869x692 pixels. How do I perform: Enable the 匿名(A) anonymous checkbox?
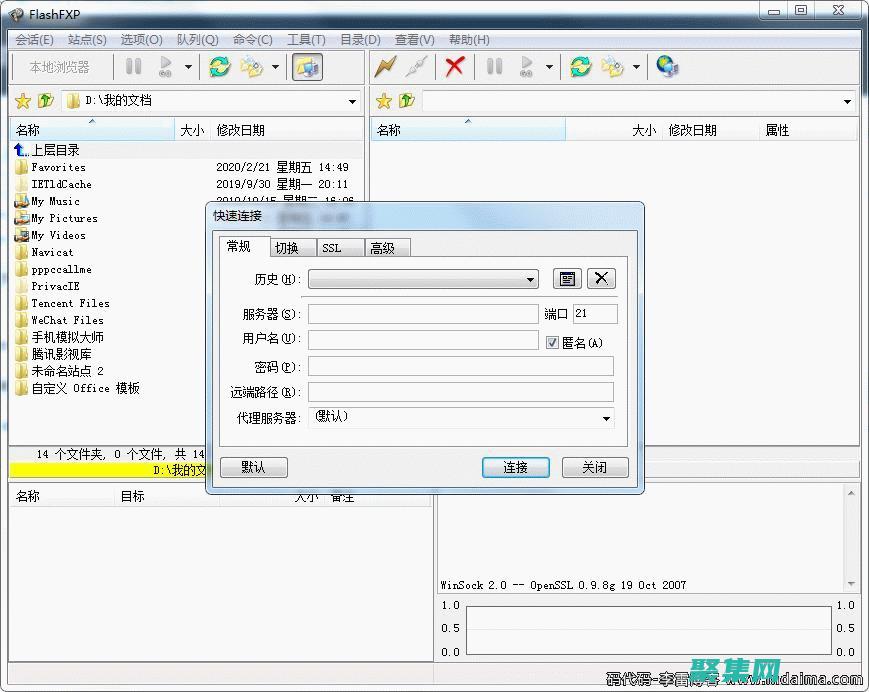(x=553, y=343)
